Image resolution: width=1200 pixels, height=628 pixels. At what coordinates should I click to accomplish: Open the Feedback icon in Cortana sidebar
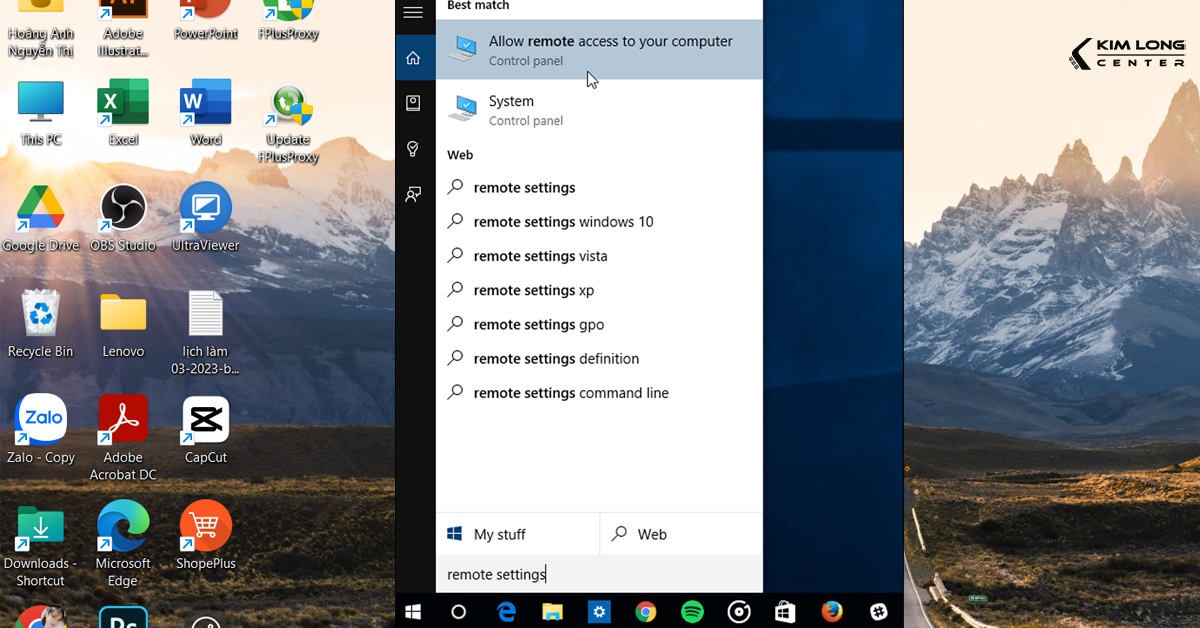(413, 193)
